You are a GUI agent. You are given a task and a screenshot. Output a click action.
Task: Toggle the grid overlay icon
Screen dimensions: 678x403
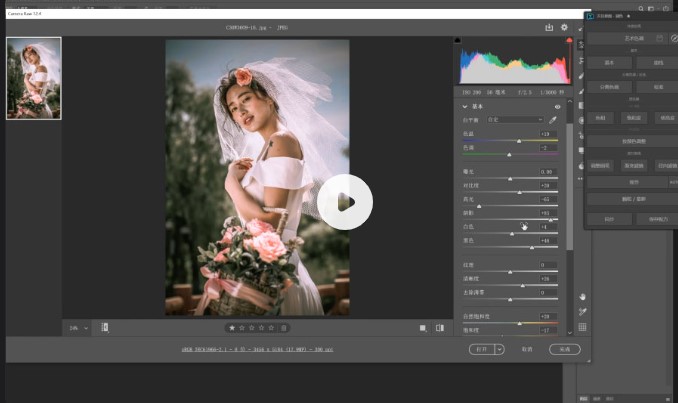tap(582, 327)
